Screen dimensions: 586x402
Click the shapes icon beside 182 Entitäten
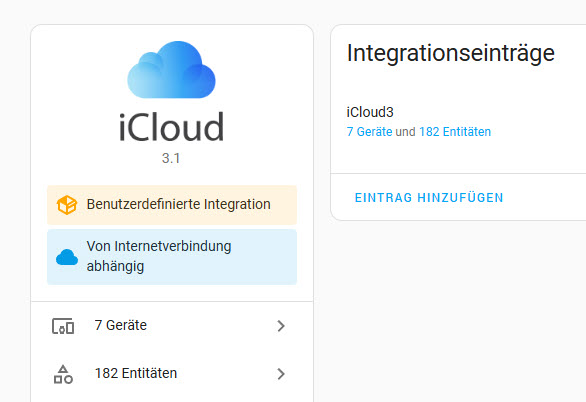tap(63, 374)
